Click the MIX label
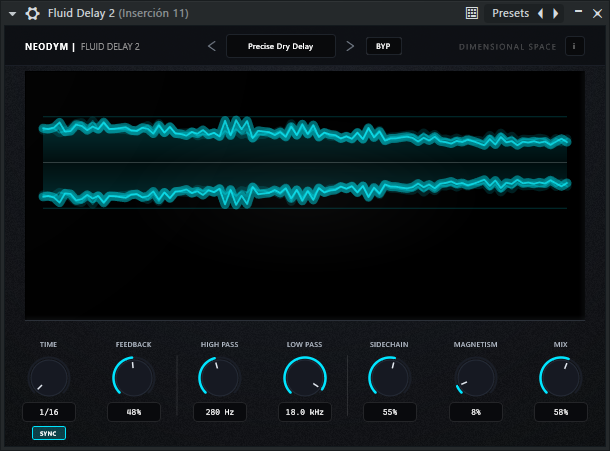Viewport: 610px width, 451px height. [561, 345]
